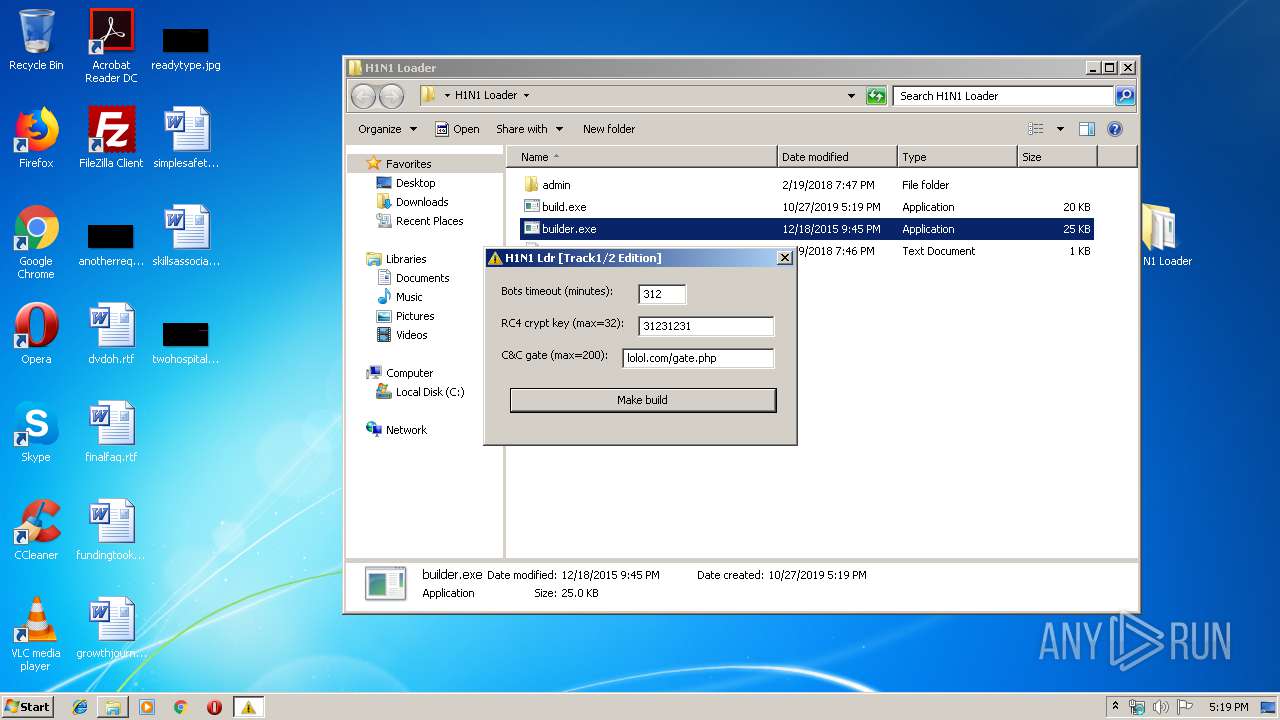Click Windows Explorer taskbar icon
1280x720 pixels.
tap(113, 707)
